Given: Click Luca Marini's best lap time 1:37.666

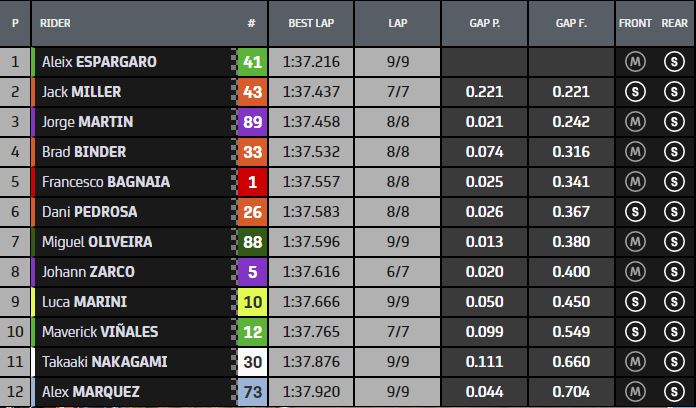Looking at the screenshot, I should 312,302.
